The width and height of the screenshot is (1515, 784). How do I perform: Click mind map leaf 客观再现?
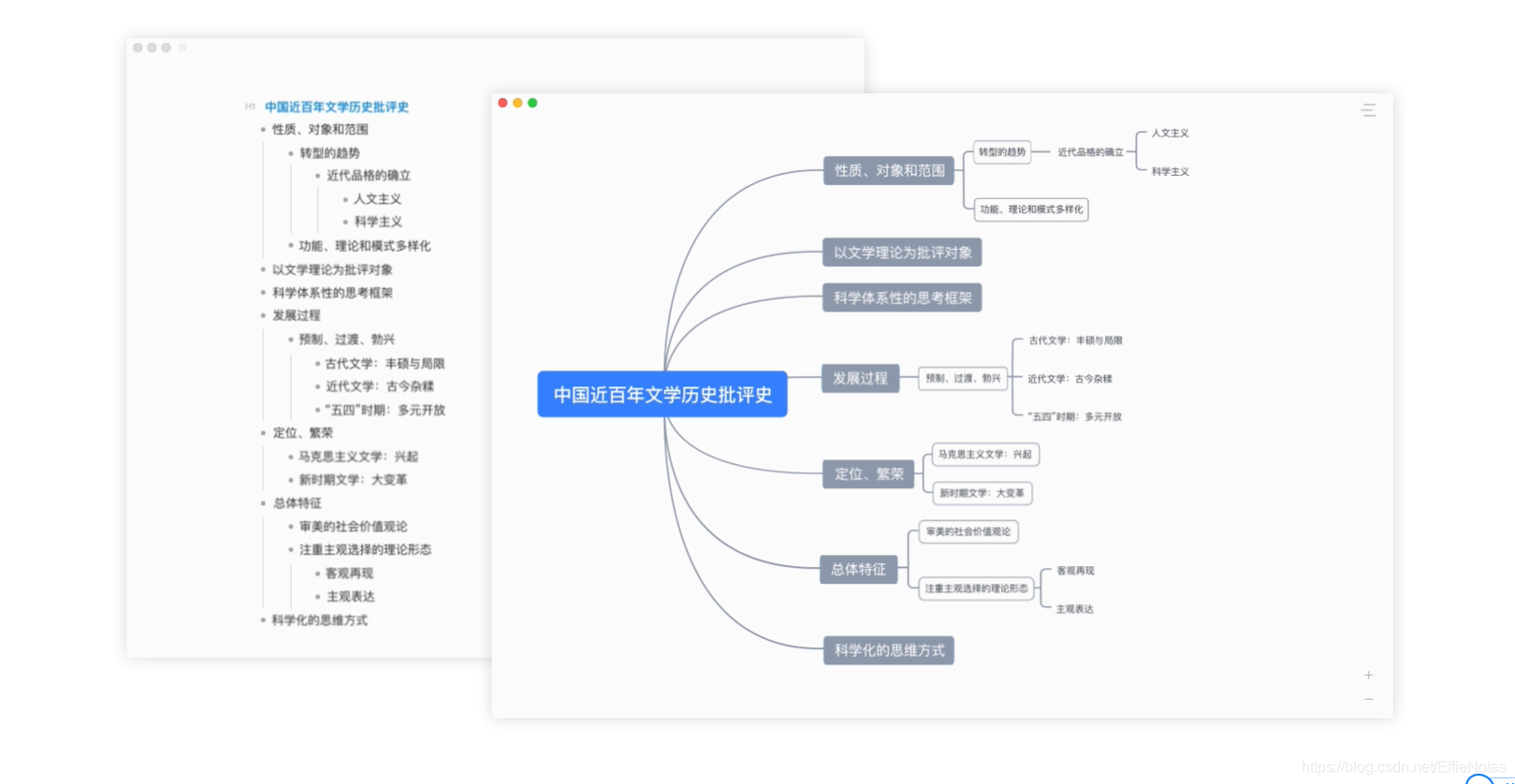point(1075,571)
